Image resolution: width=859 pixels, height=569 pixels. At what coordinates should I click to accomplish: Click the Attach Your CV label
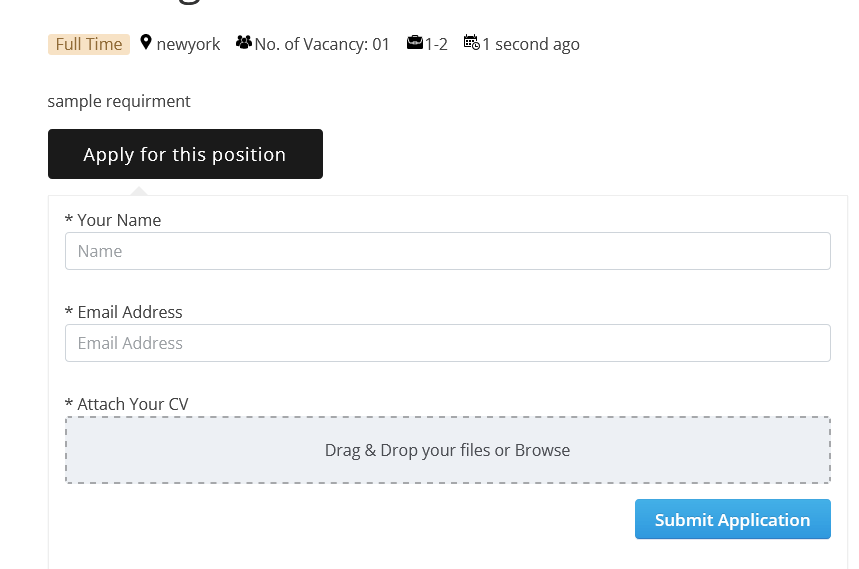[x=127, y=404]
